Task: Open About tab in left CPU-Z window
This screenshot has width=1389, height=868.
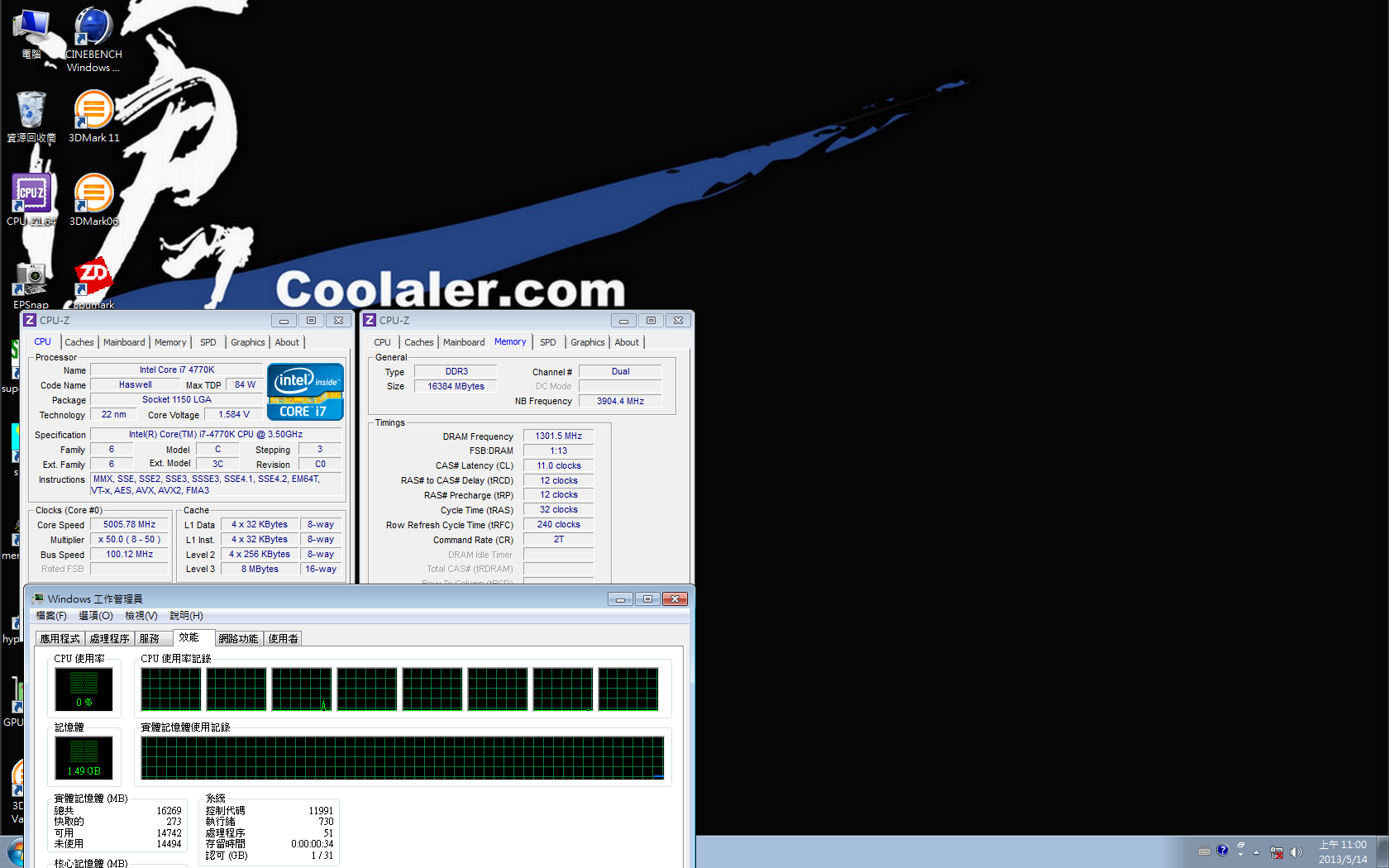Action: pos(287,342)
